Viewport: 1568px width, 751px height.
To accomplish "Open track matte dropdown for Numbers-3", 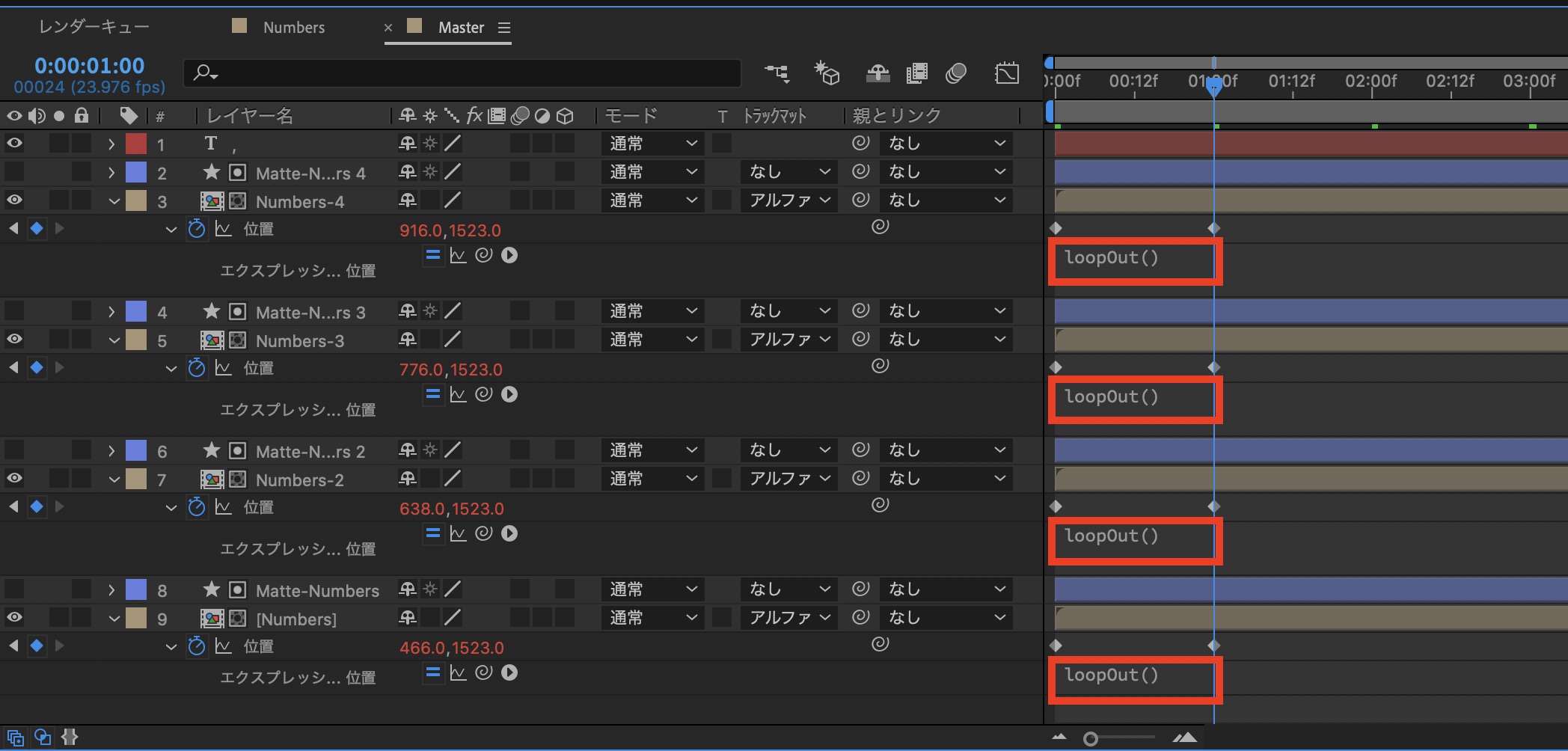I will tap(788, 339).
